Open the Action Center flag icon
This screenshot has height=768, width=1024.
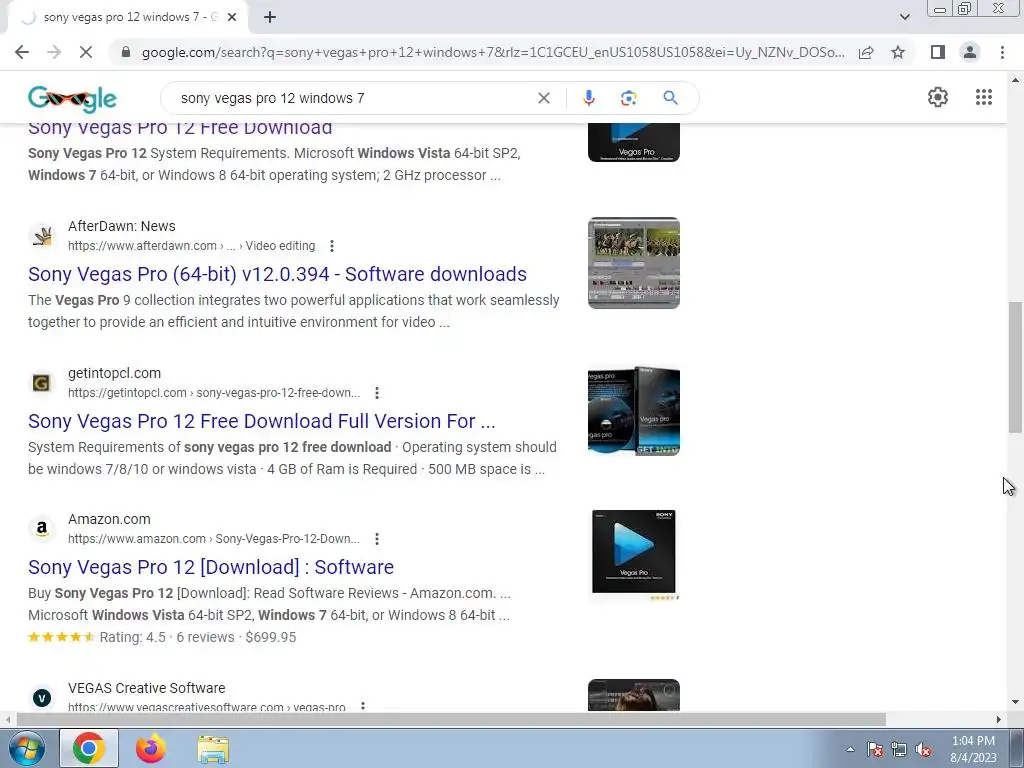tap(875, 750)
